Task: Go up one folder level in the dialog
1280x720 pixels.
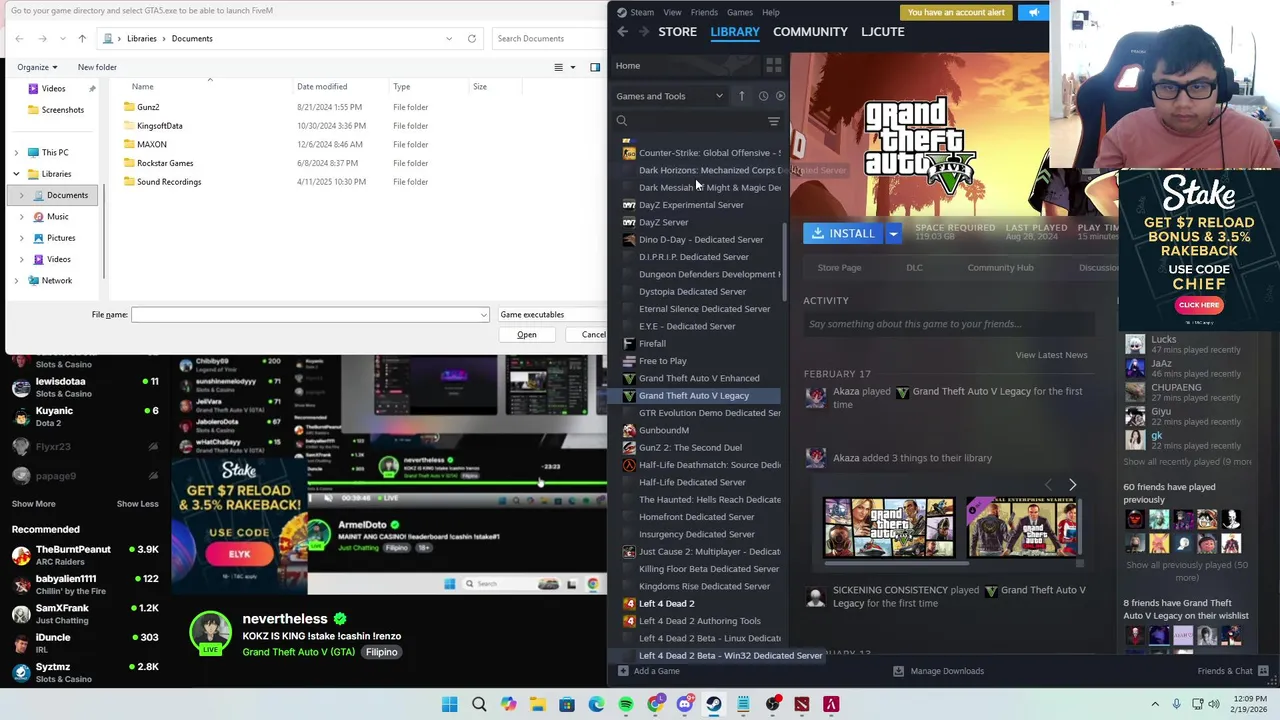Action: 82,38
